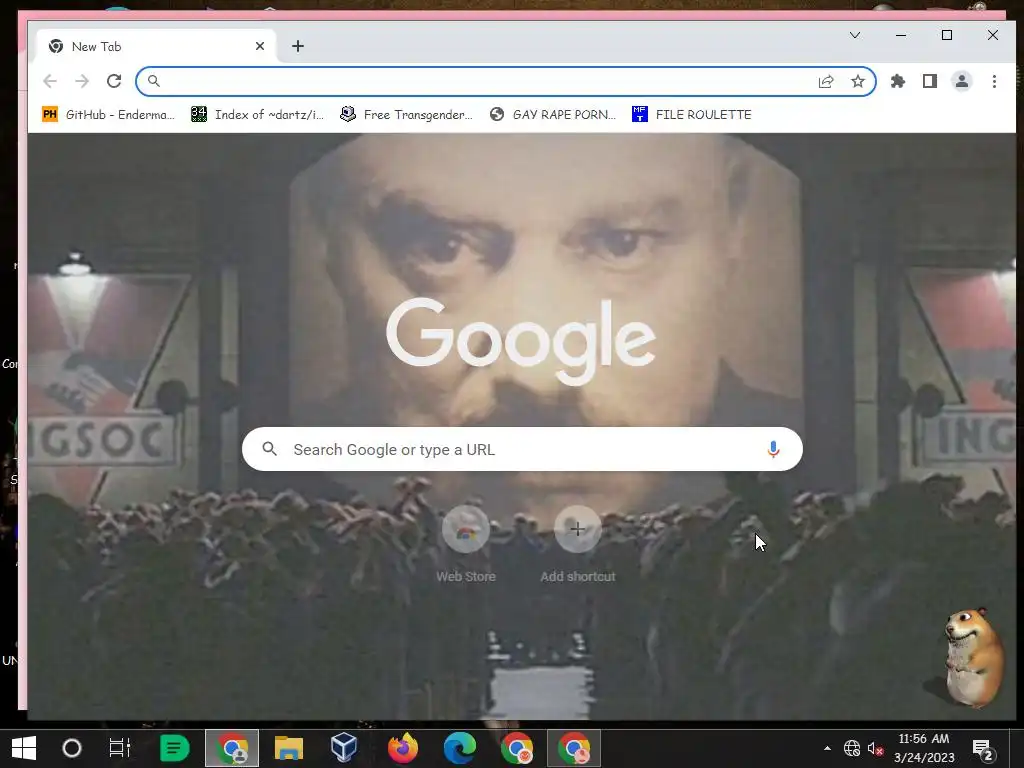Open Task View on taskbar
This screenshot has height=768, width=1024.
coord(120,748)
